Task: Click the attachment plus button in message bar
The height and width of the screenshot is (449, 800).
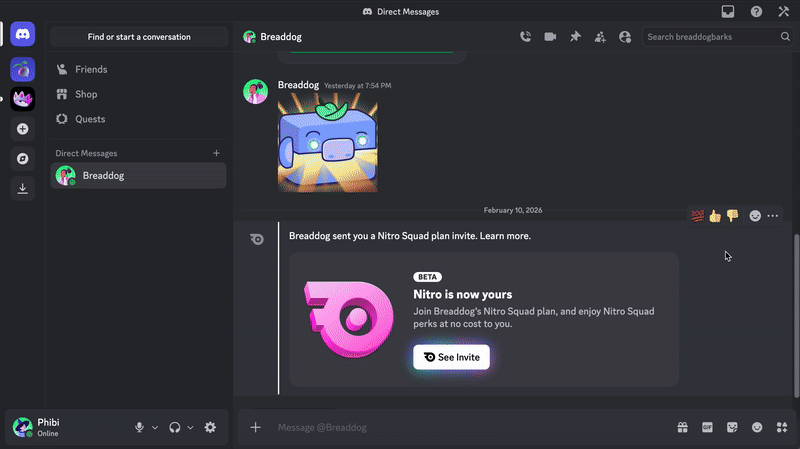Action: point(256,427)
